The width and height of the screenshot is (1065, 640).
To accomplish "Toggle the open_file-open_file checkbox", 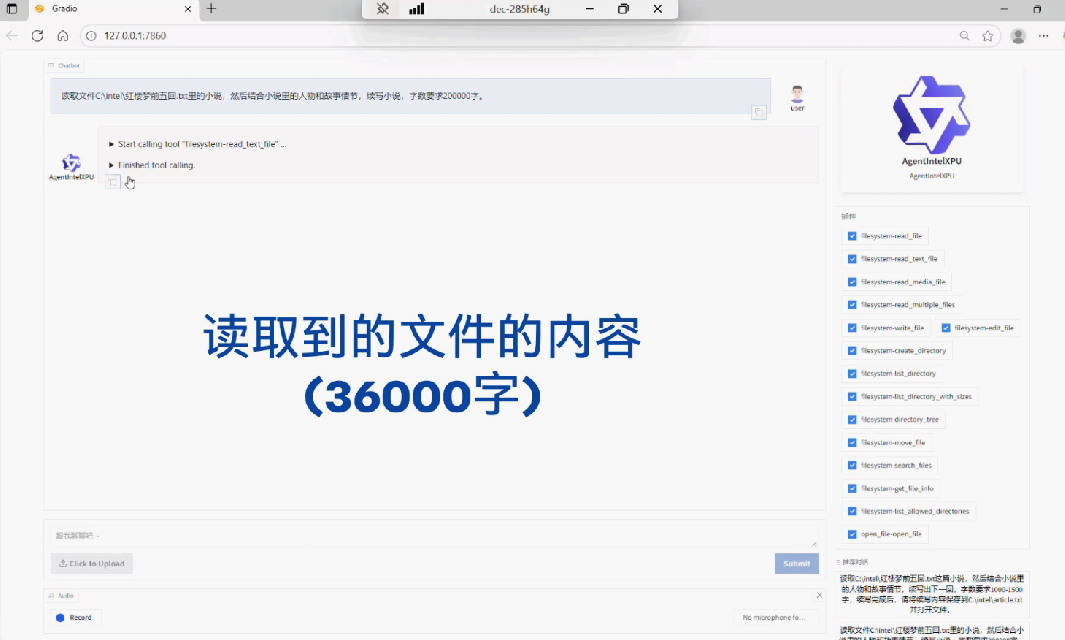I will (x=852, y=534).
